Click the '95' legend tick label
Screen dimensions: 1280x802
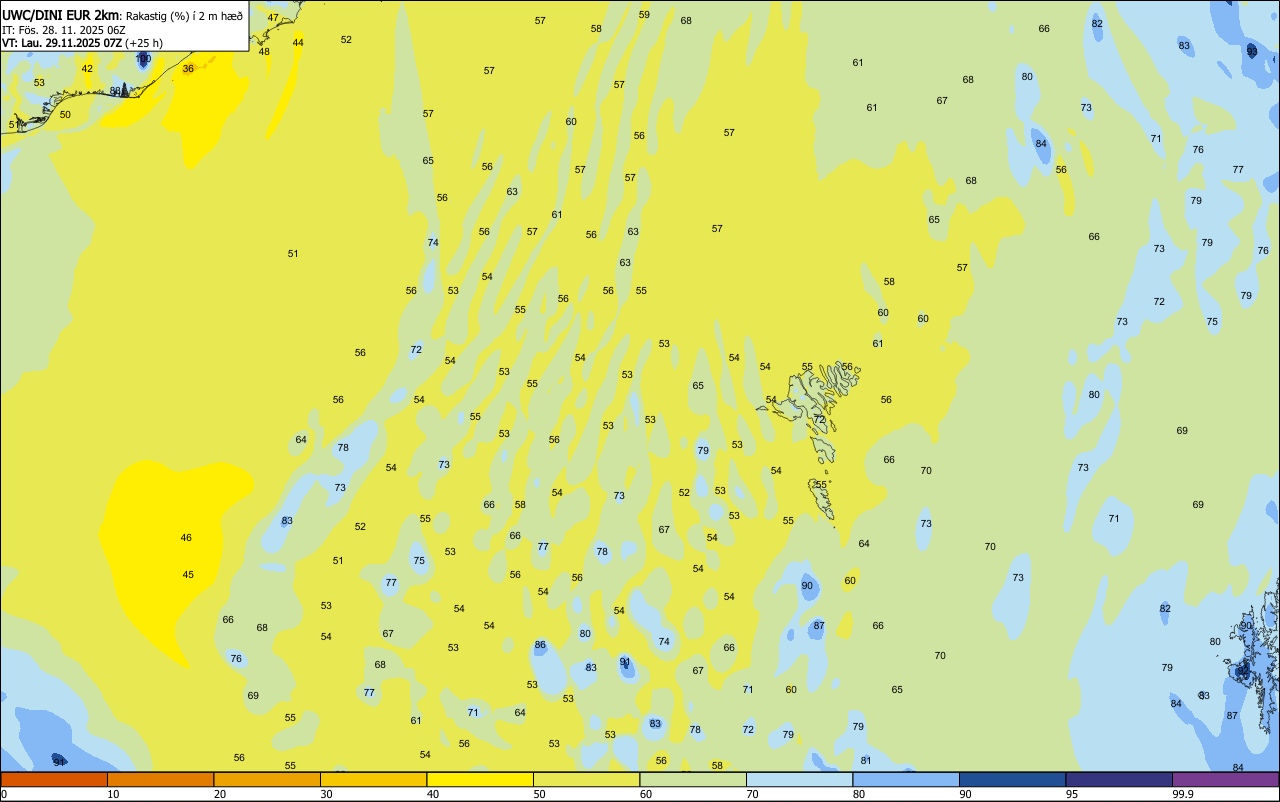[x=1071, y=794]
